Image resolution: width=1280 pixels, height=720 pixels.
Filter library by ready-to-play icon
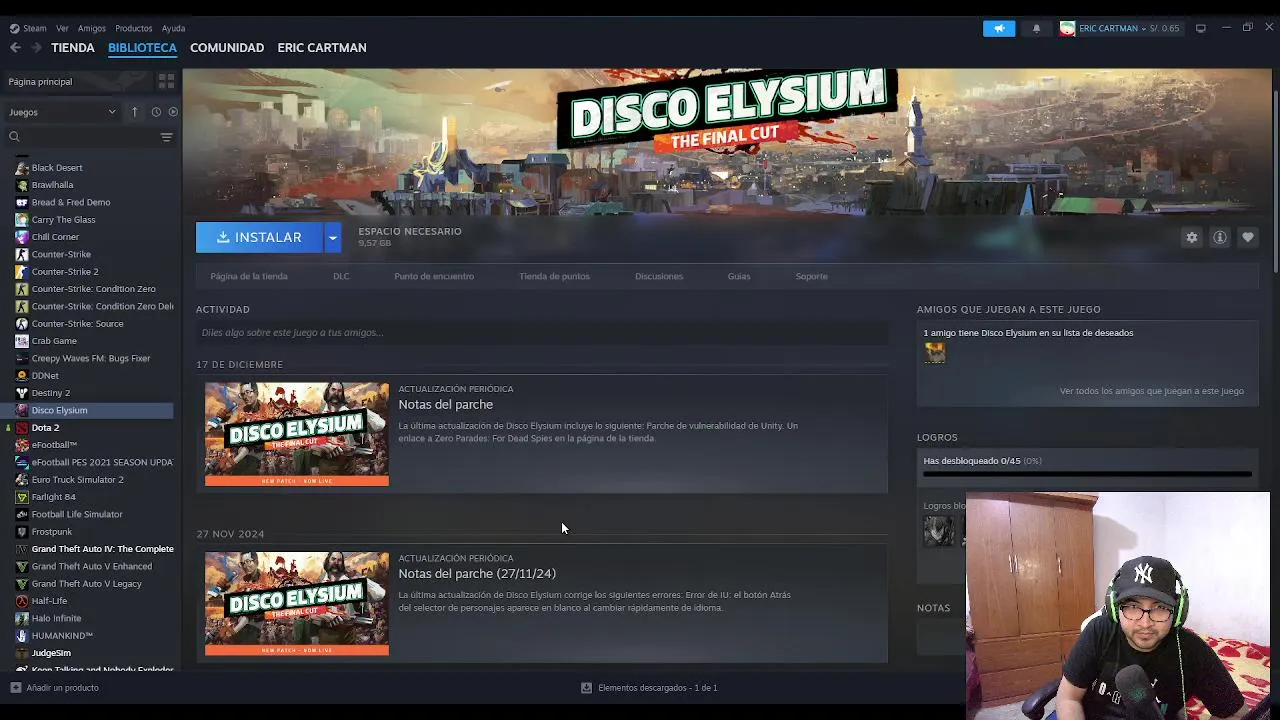tap(173, 112)
